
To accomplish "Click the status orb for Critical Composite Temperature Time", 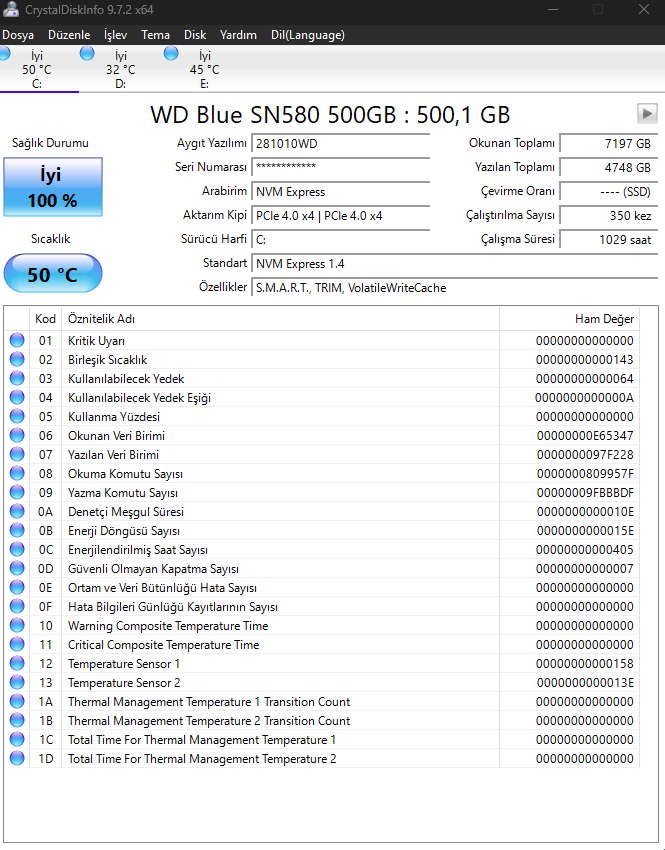I will (x=17, y=643).
